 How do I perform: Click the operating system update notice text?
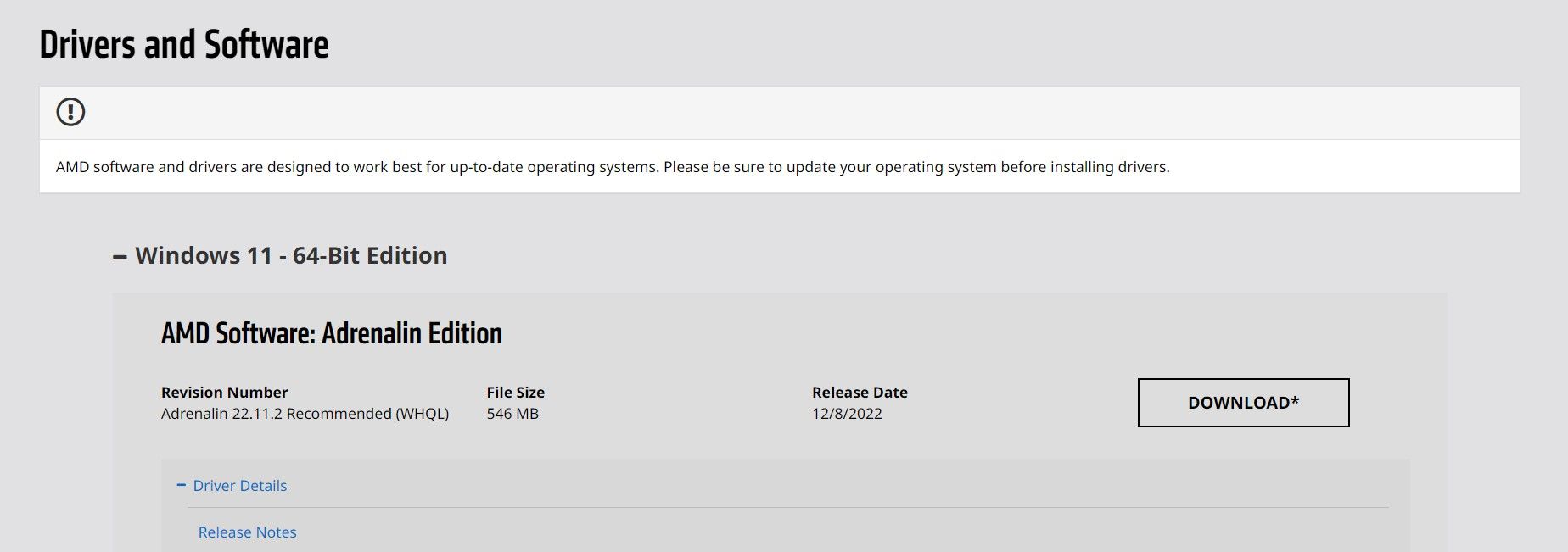point(613,167)
